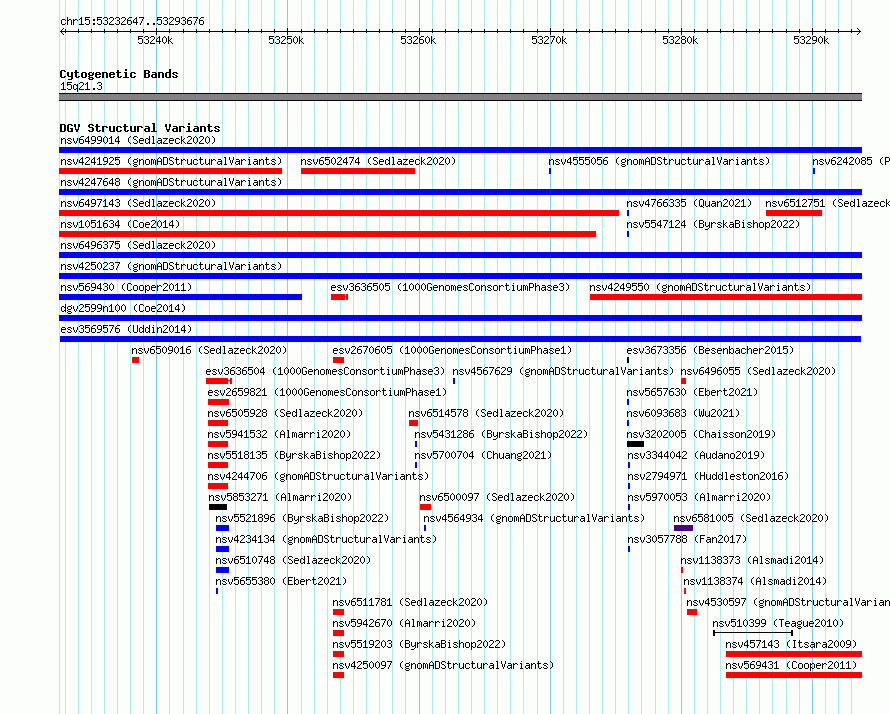
Task: Click the purple bar under nsv6581005
Action: pos(683,528)
